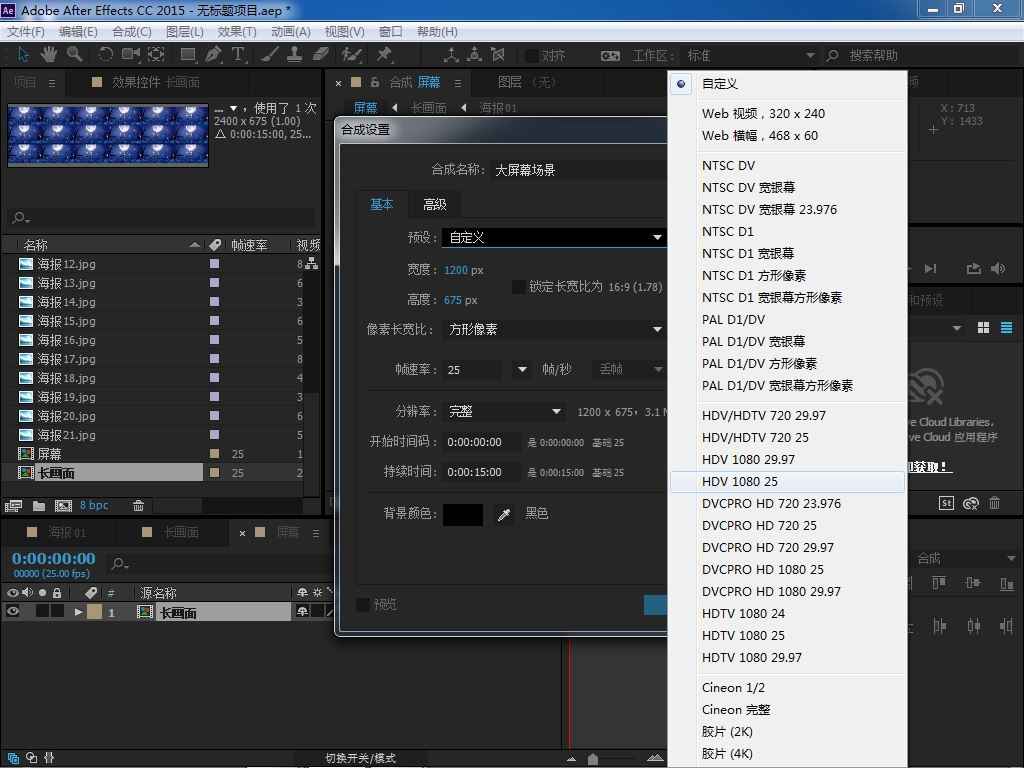Select the Pan Behind anchor tool
Screen dimensions: 1024x768
156,55
